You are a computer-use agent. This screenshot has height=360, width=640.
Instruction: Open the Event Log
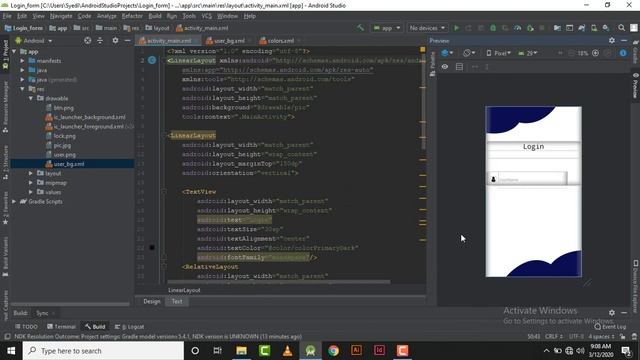coord(610,327)
